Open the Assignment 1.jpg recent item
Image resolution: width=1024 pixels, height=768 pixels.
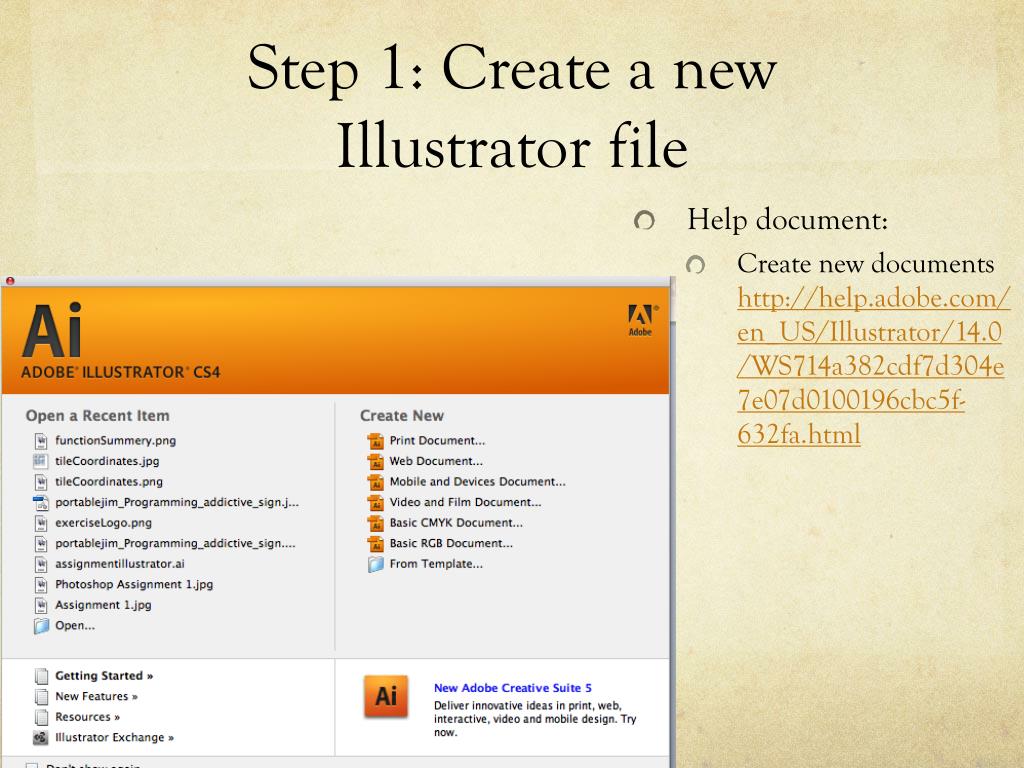103,605
